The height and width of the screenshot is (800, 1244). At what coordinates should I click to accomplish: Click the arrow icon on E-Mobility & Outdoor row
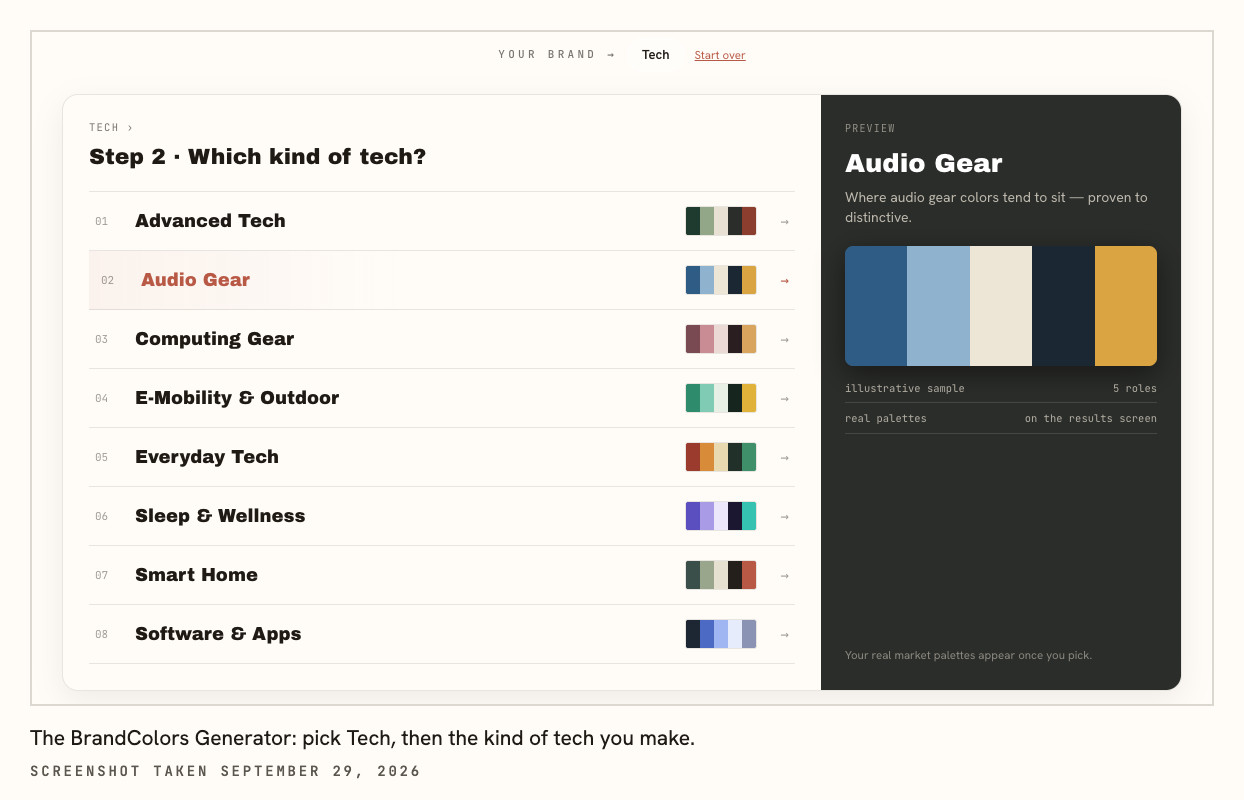pos(785,398)
